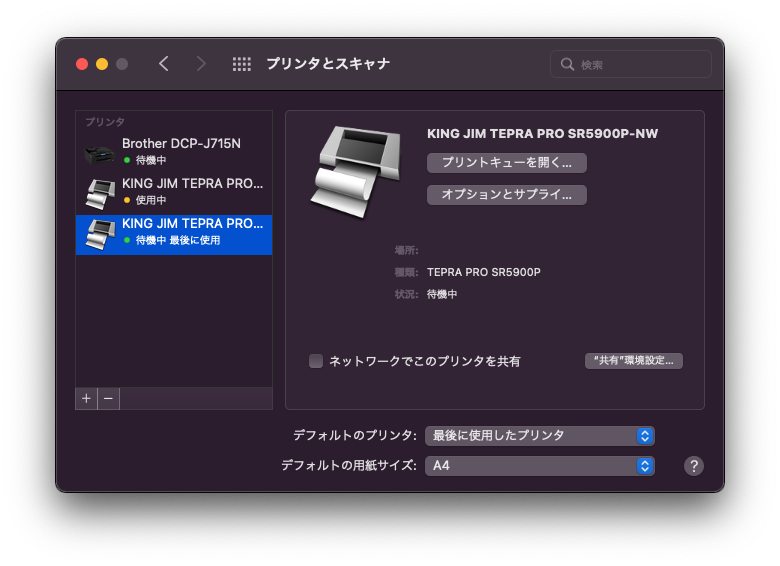Go back with the left chevron
The height and width of the screenshot is (566, 780).
pos(164,64)
